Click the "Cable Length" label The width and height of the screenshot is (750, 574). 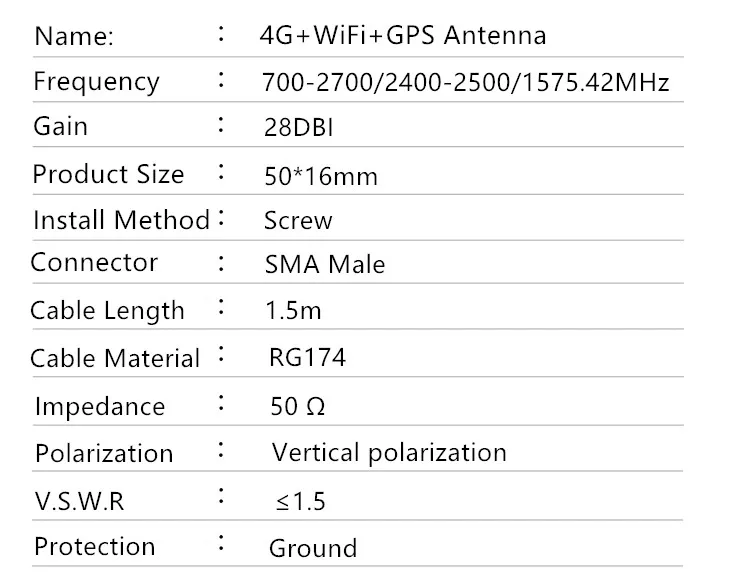[107, 310]
